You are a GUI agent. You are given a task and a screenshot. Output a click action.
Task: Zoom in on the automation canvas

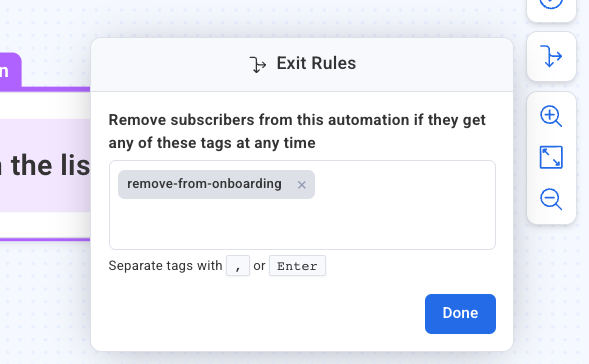point(551,116)
